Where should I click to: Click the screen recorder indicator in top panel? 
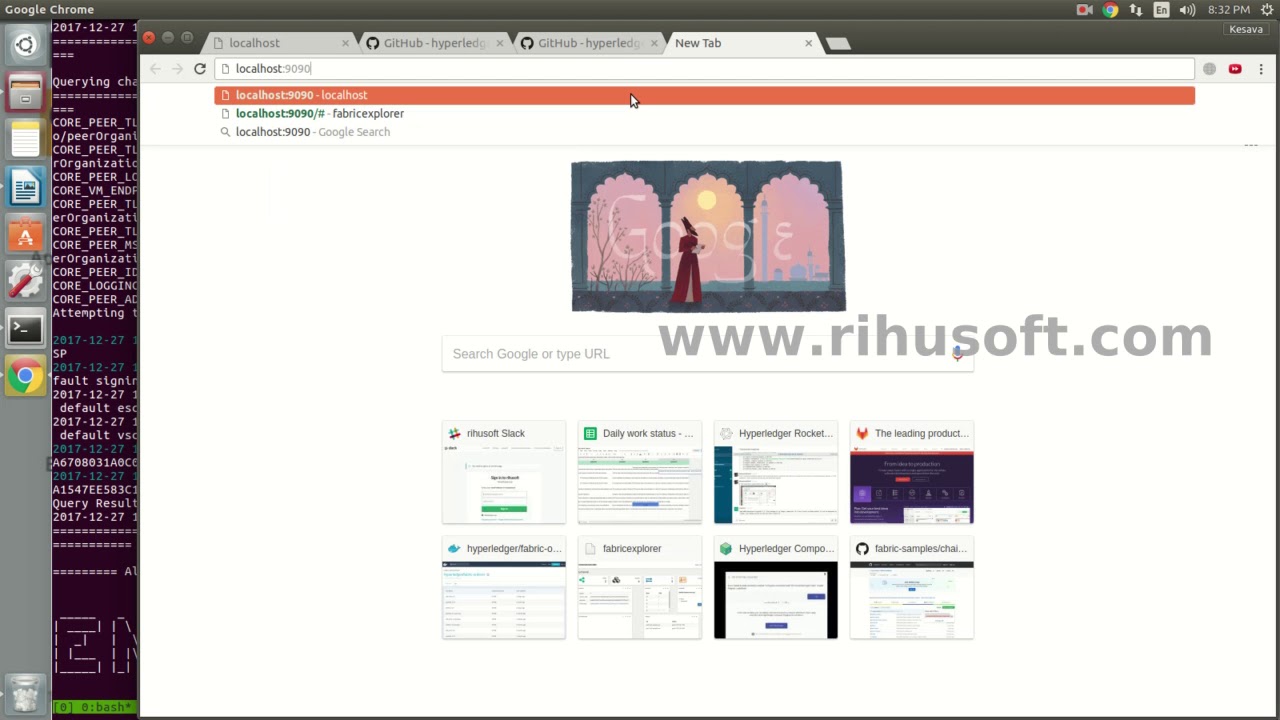coord(1085,10)
